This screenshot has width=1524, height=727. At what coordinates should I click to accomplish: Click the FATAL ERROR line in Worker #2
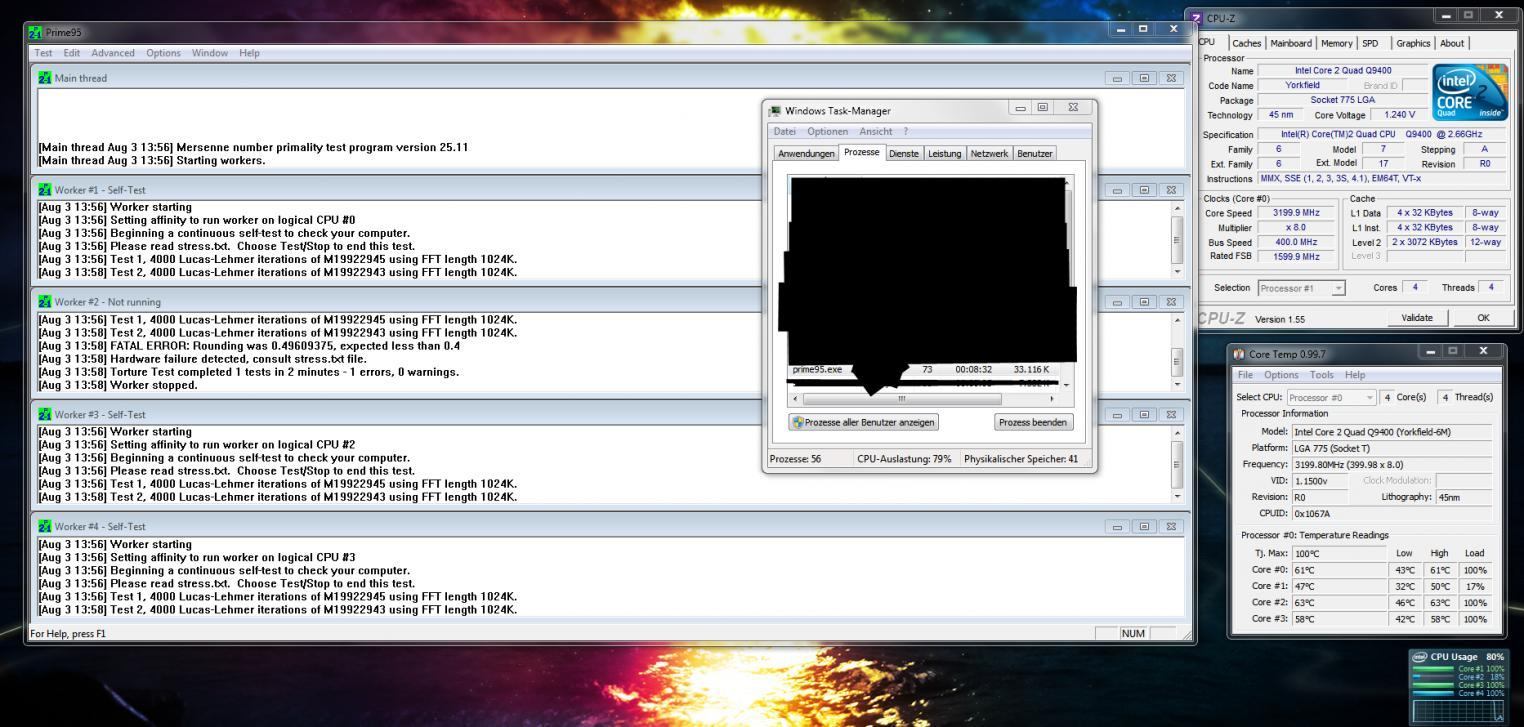click(x=249, y=346)
